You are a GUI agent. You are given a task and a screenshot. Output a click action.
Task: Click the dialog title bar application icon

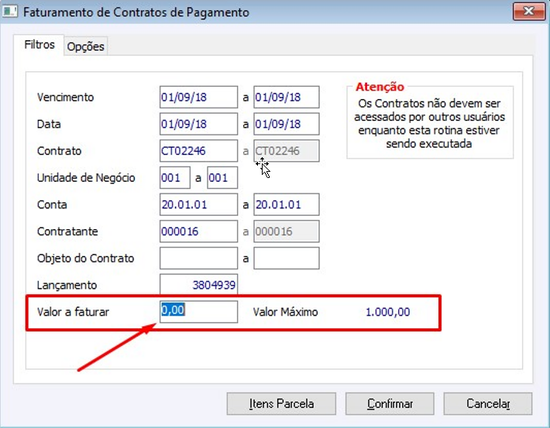pos(9,11)
